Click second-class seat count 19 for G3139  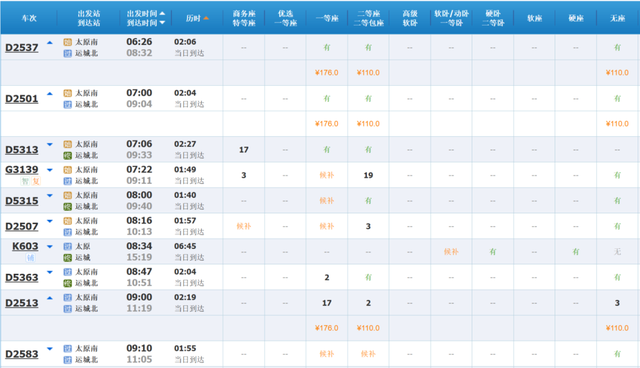(x=368, y=175)
